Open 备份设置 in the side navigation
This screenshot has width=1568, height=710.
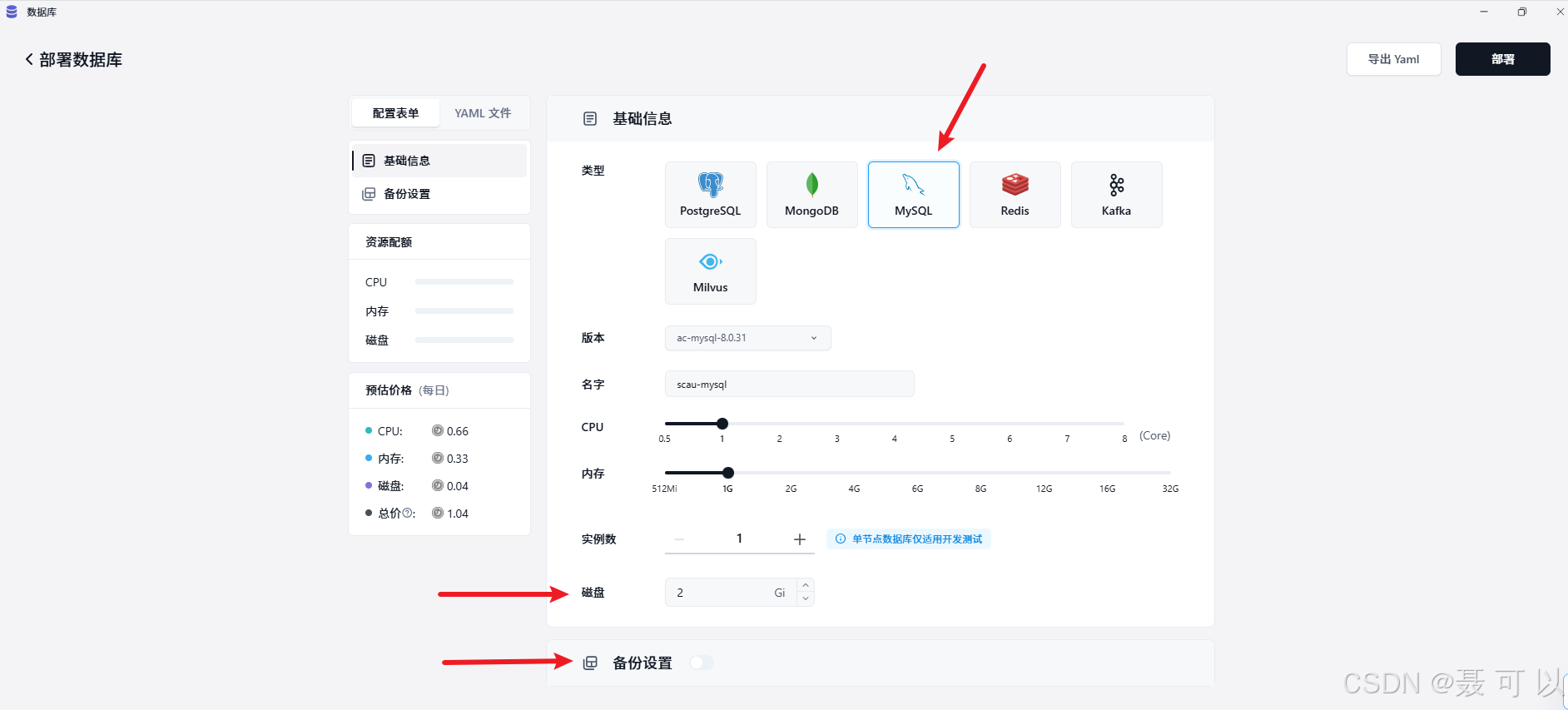(x=439, y=194)
